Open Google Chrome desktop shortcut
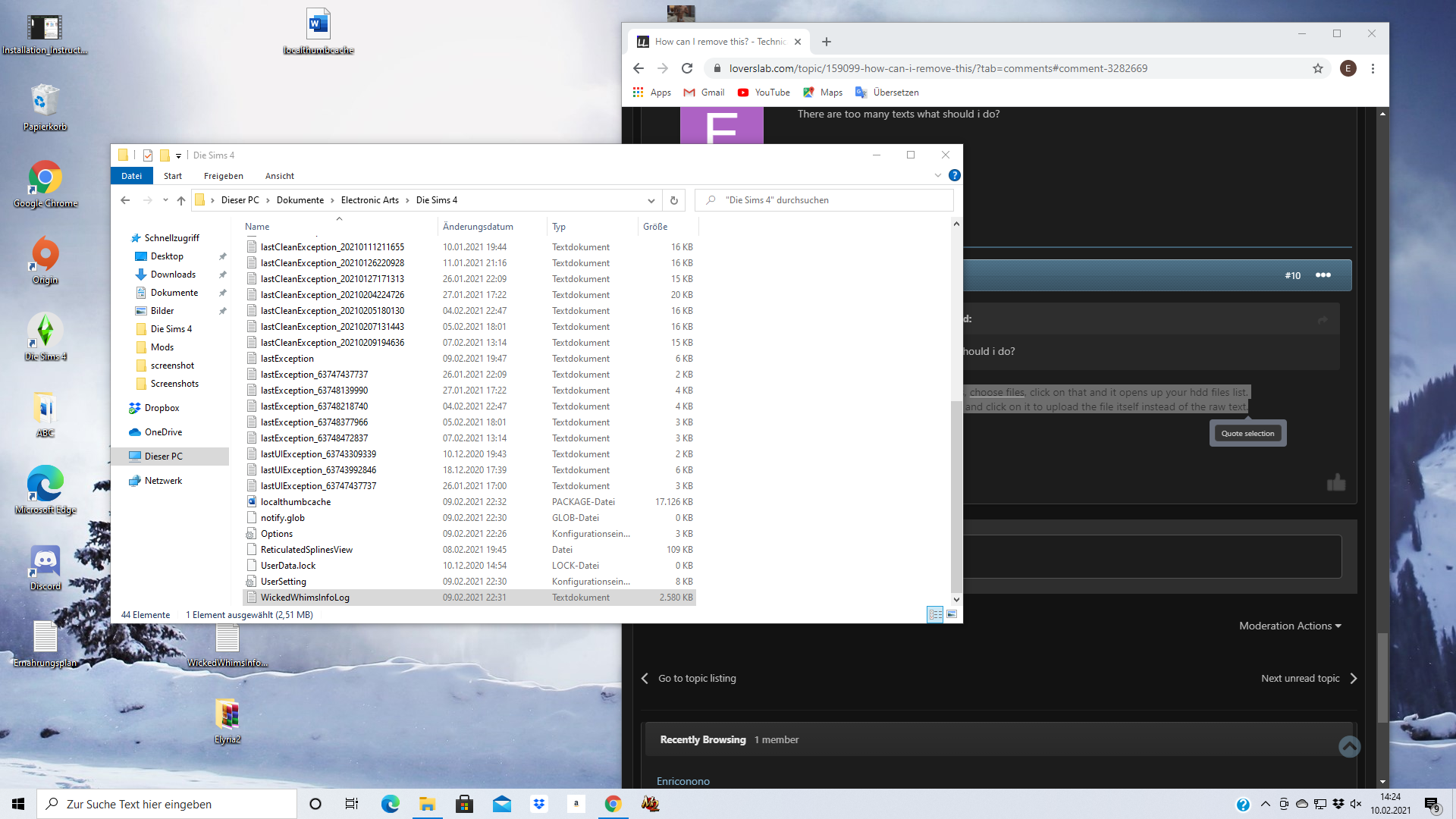Viewport: 1456px width, 819px height. [45, 184]
